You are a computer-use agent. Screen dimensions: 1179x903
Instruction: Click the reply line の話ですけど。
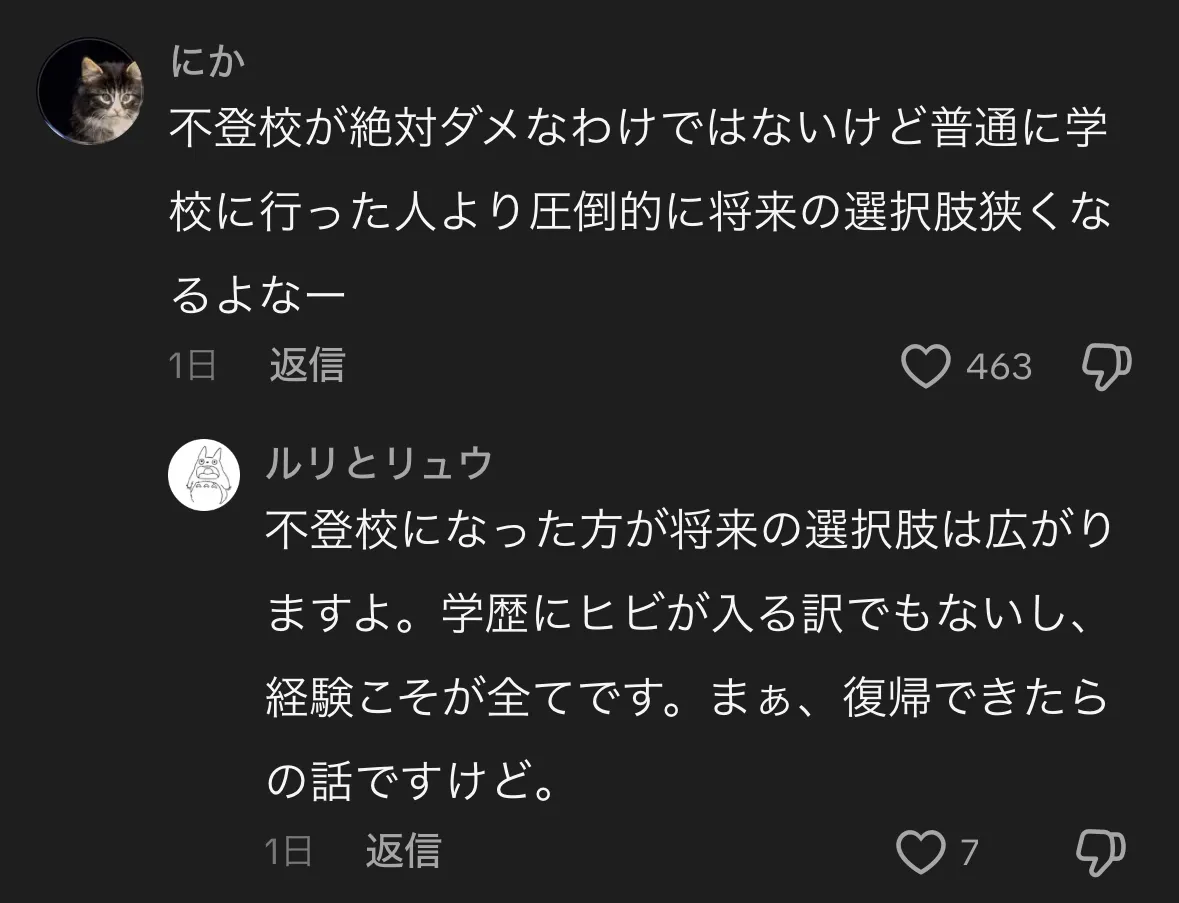[x=411, y=782]
